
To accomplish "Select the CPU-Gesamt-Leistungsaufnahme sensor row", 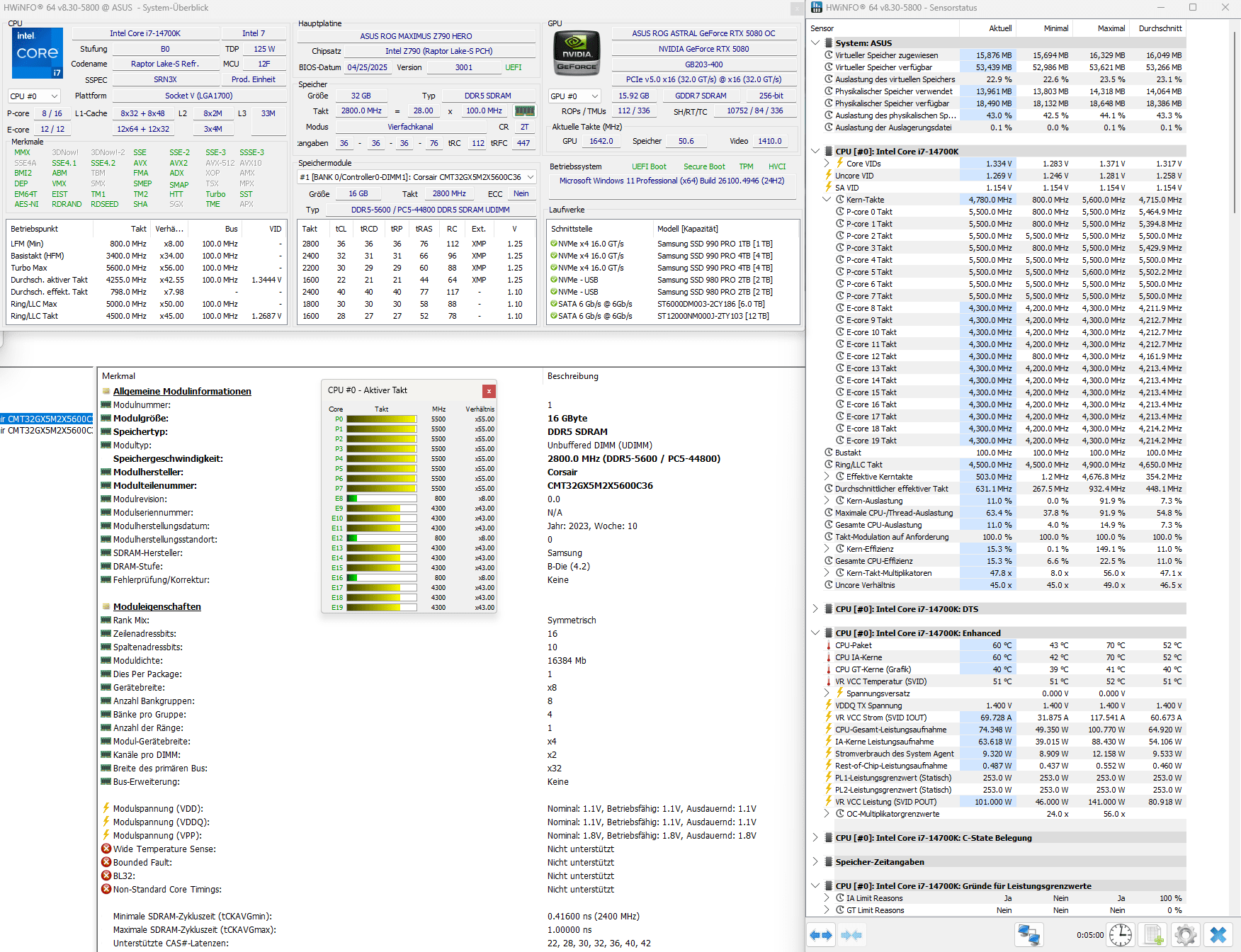I will pyautogui.click(x=1004, y=730).
